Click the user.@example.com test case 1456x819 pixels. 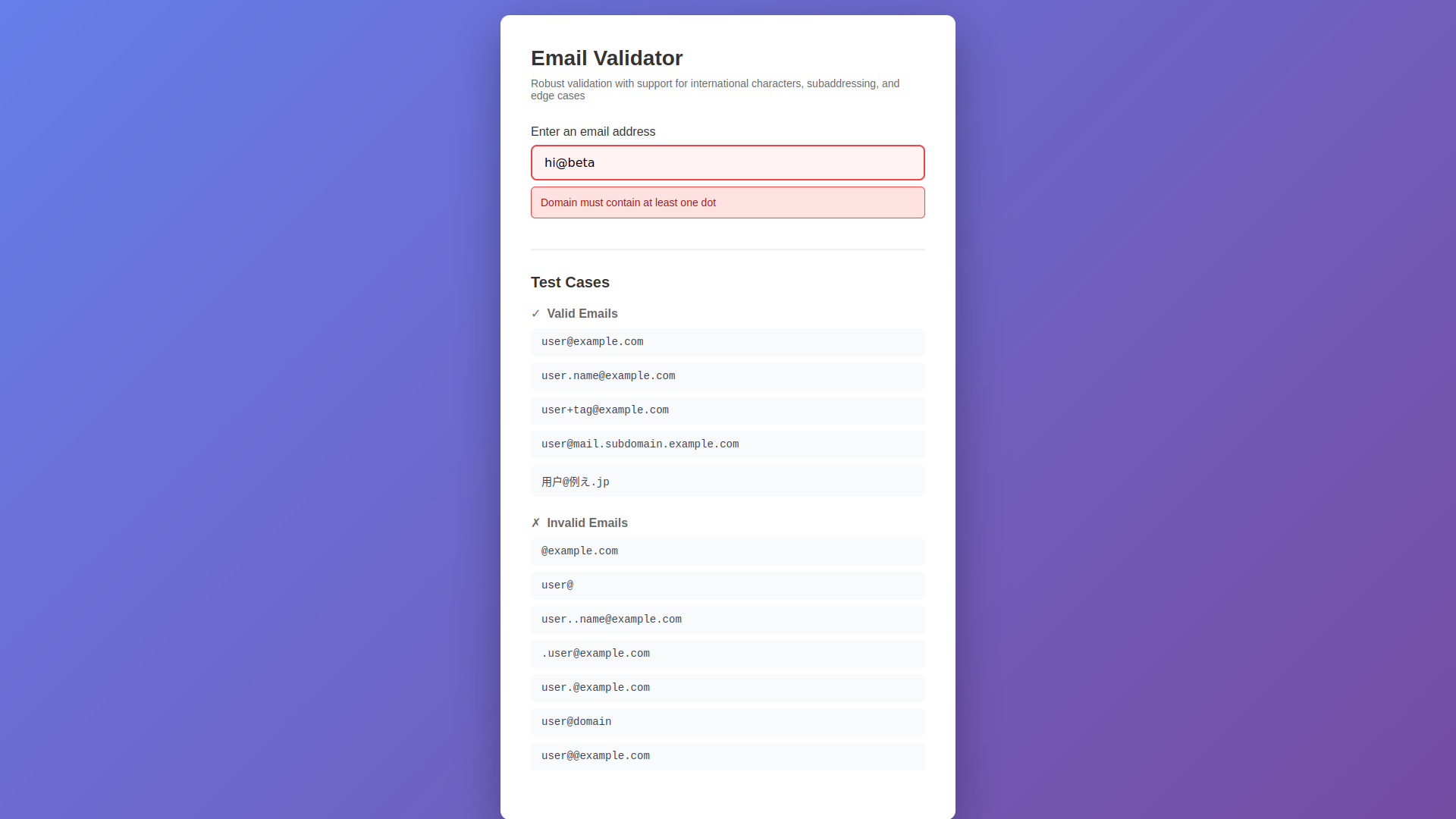(727, 688)
